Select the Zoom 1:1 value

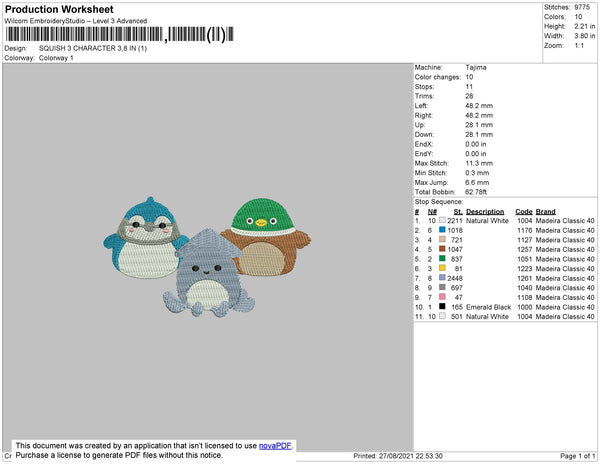click(x=579, y=46)
